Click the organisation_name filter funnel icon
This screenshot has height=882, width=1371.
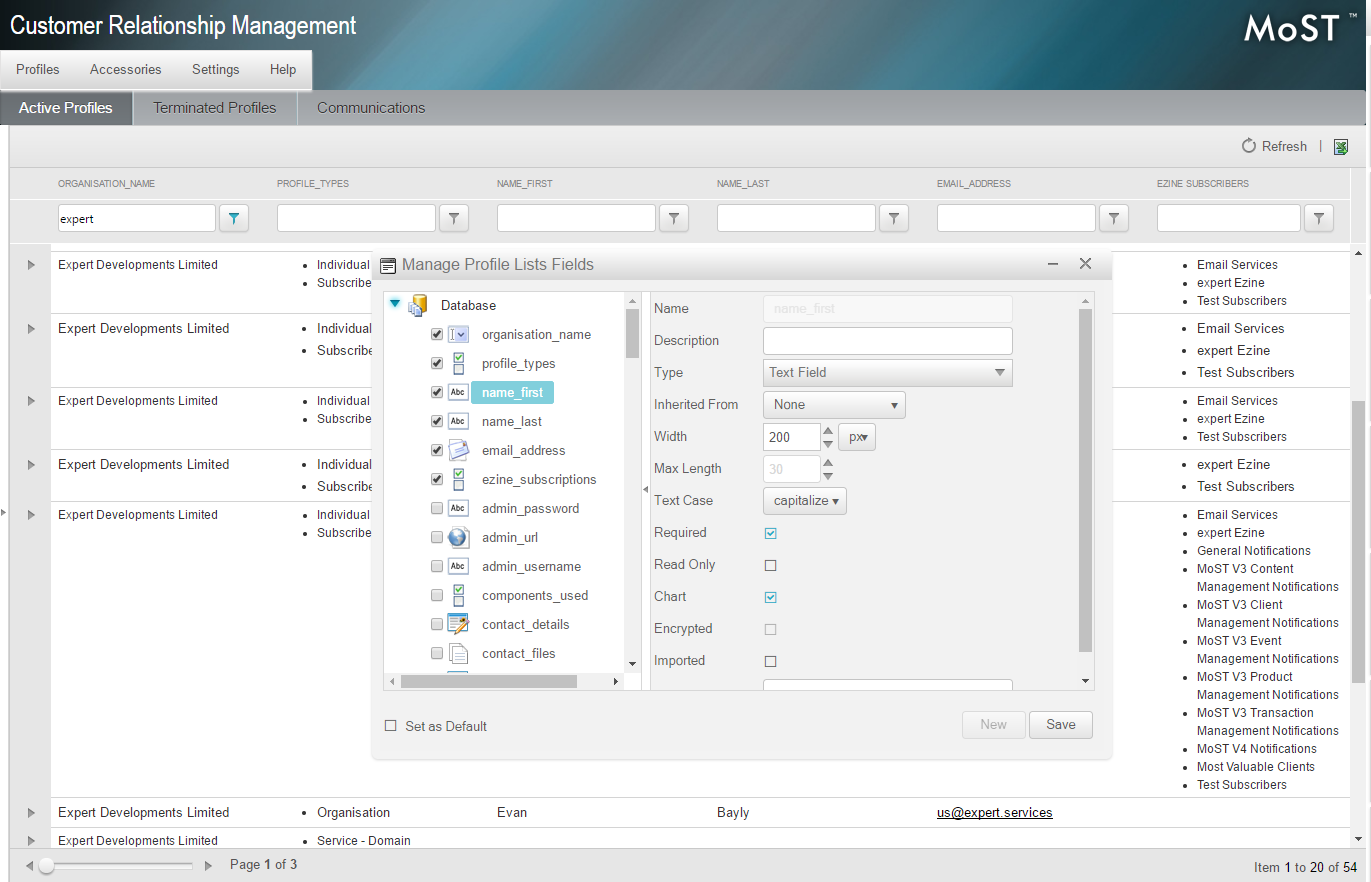tap(233, 218)
